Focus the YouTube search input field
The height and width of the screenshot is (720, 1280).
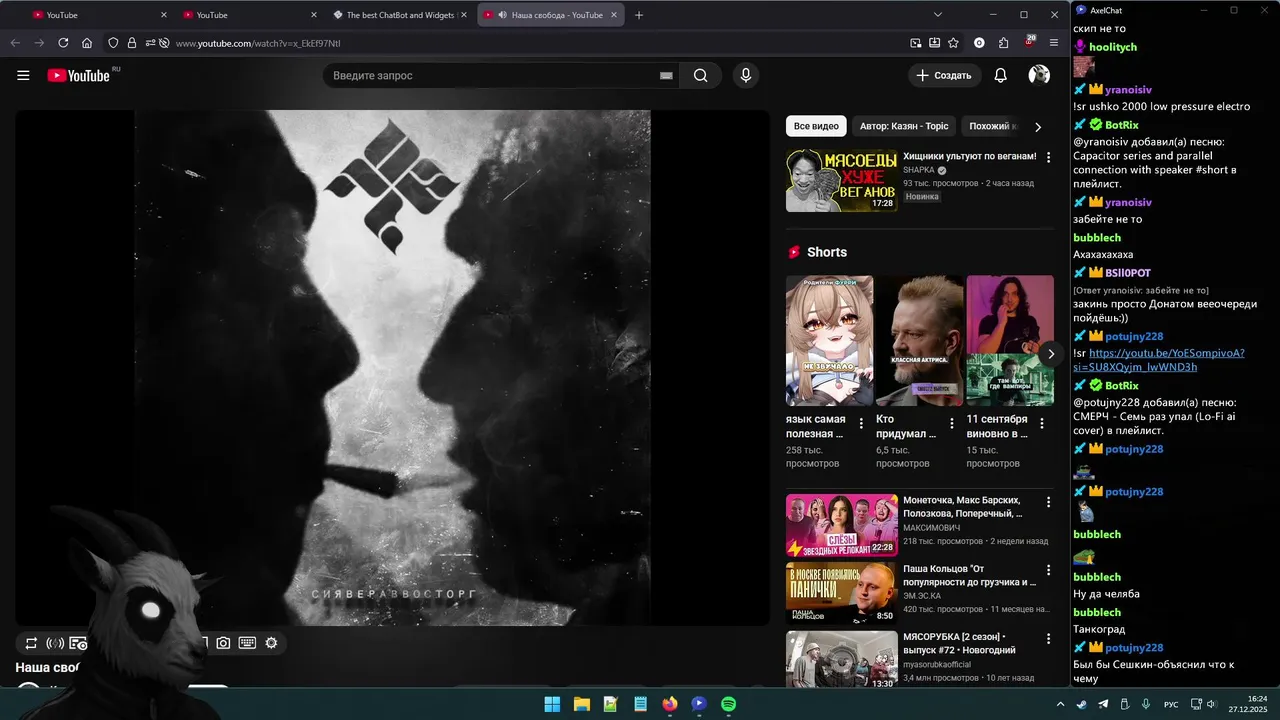tap(490, 75)
